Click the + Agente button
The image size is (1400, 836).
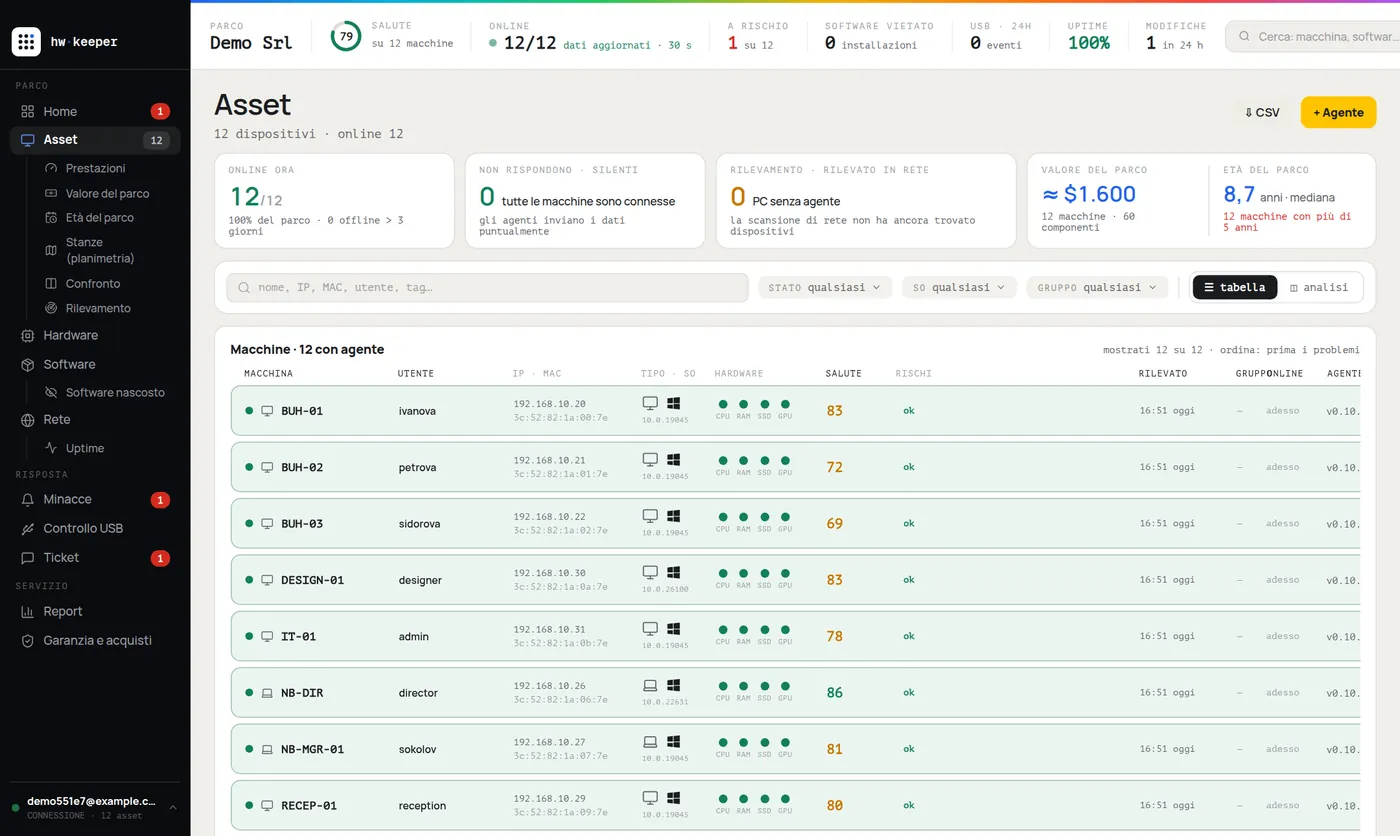(1338, 112)
